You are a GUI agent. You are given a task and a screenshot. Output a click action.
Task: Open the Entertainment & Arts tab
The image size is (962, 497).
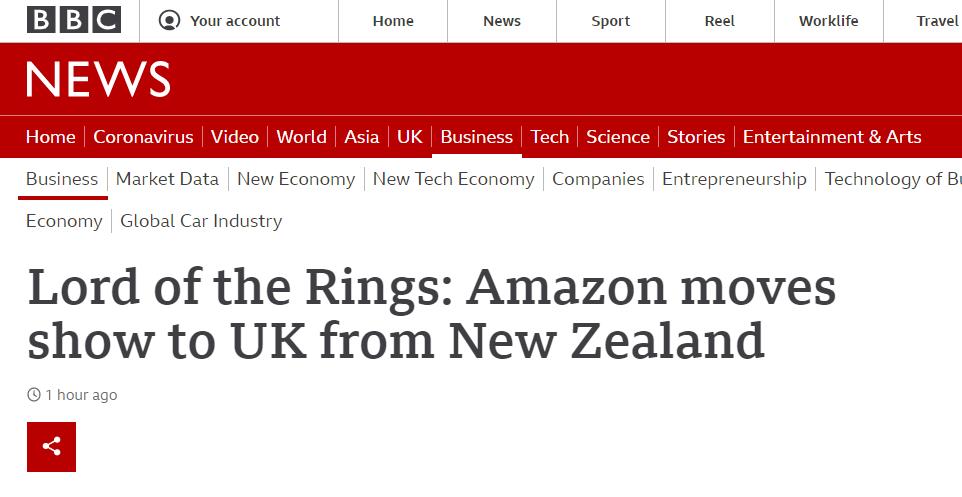(x=832, y=137)
